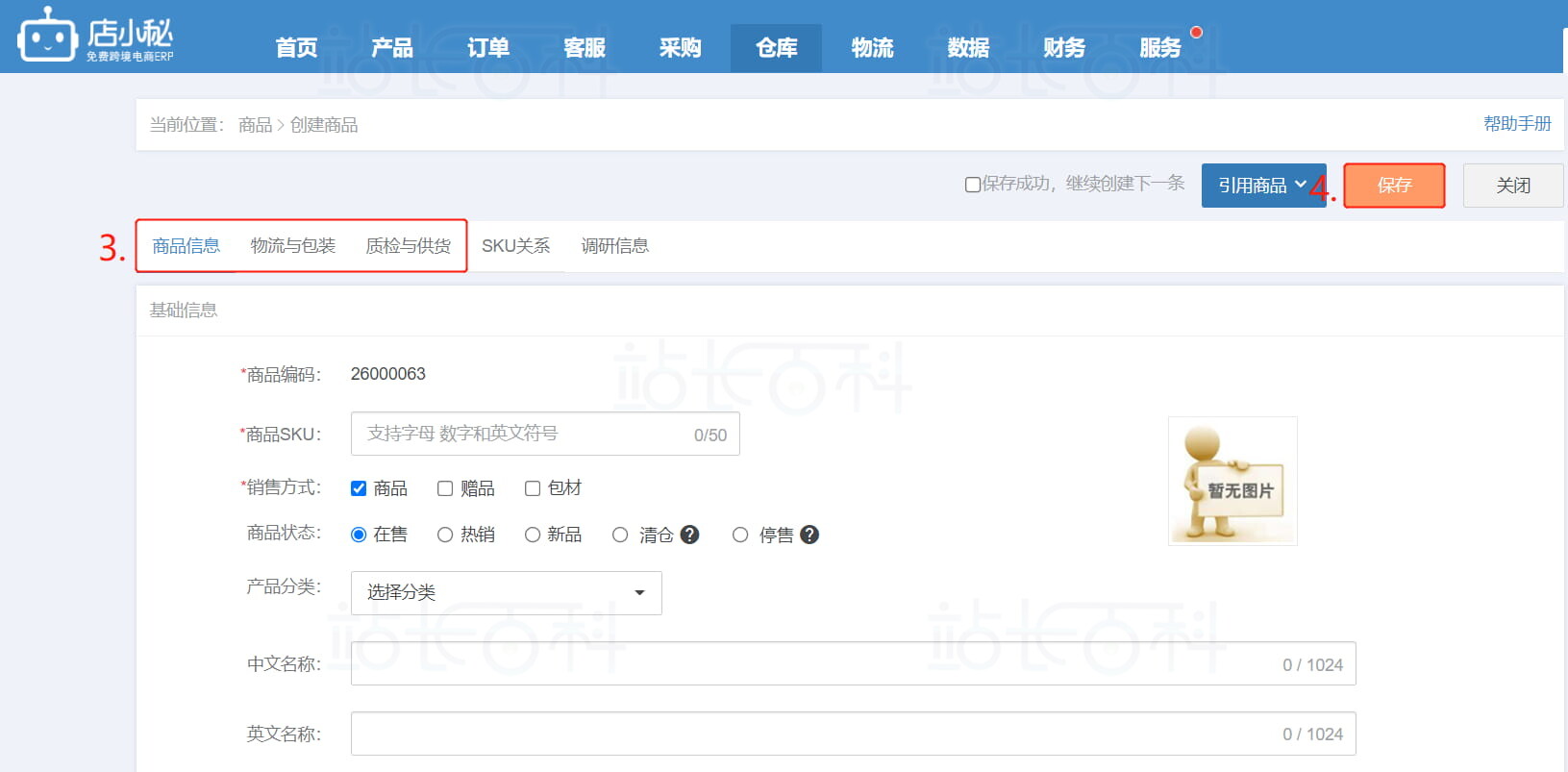The image size is (1568, 772).
Task: Choose the 新品 status radio button
Action: click(x=533, y=535)
